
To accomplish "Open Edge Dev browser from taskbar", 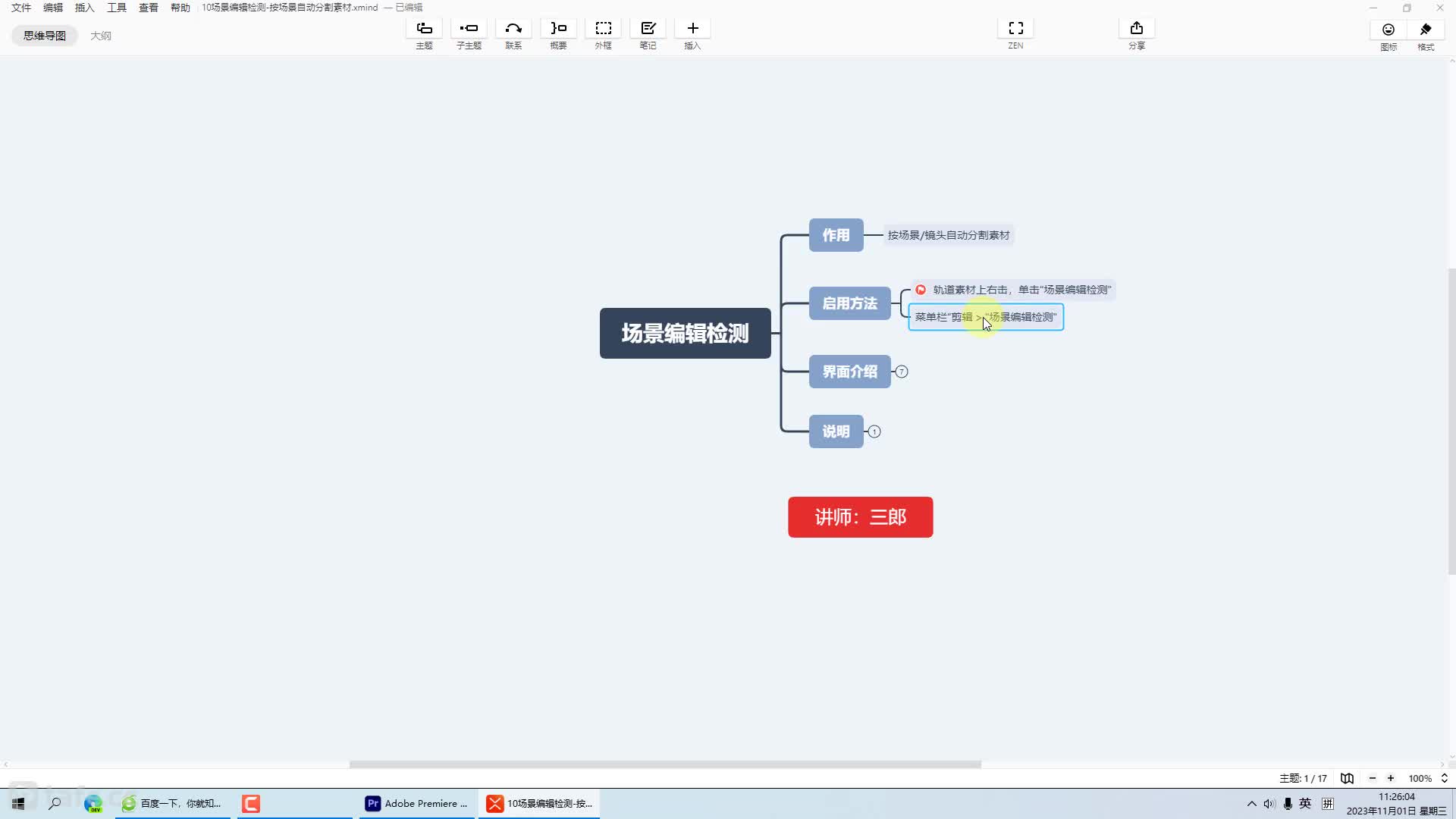I will point(93,803).
